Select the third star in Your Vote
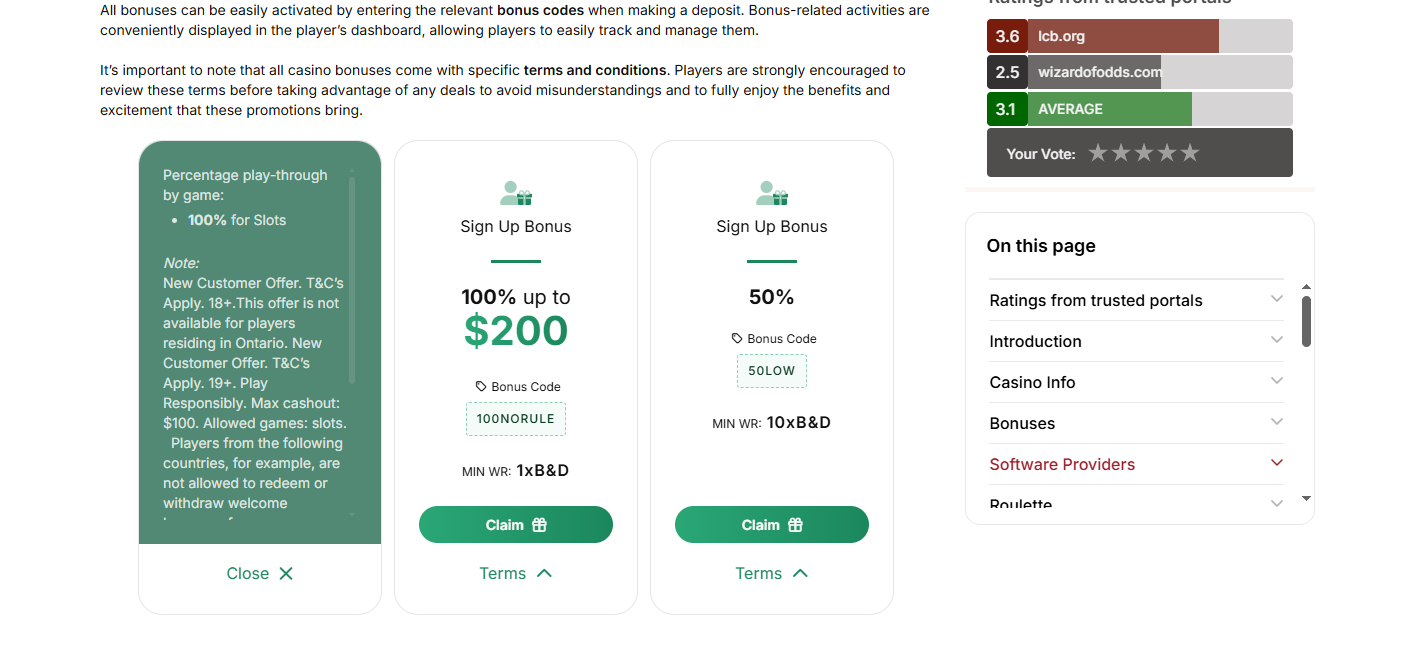The image size is (1418, 656). tap(1144, 153)
